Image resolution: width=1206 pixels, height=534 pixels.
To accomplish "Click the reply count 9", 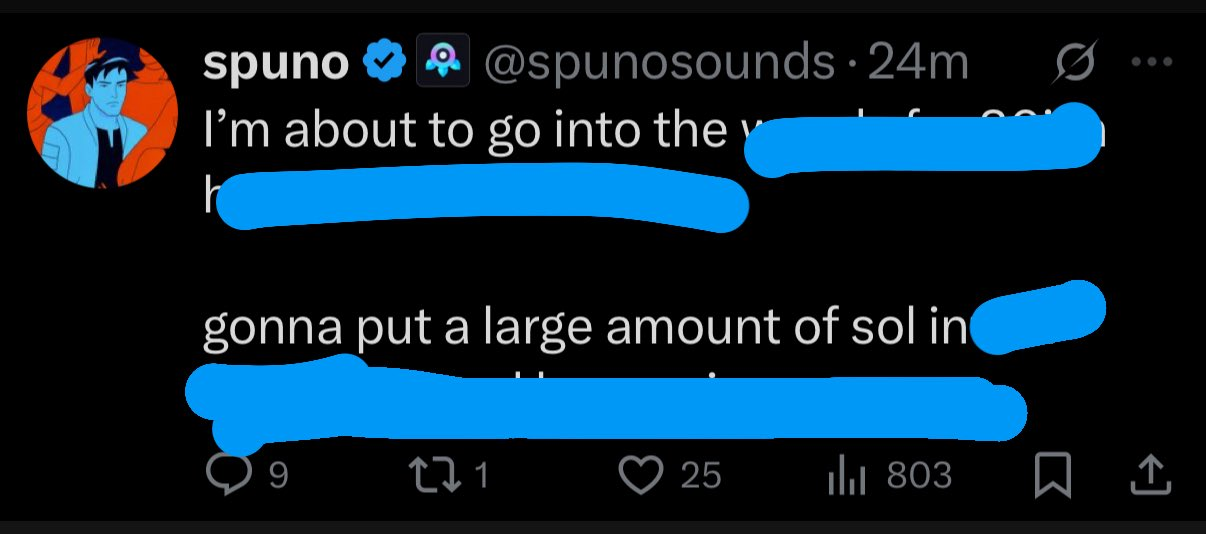I will click(x=280, y=476).
